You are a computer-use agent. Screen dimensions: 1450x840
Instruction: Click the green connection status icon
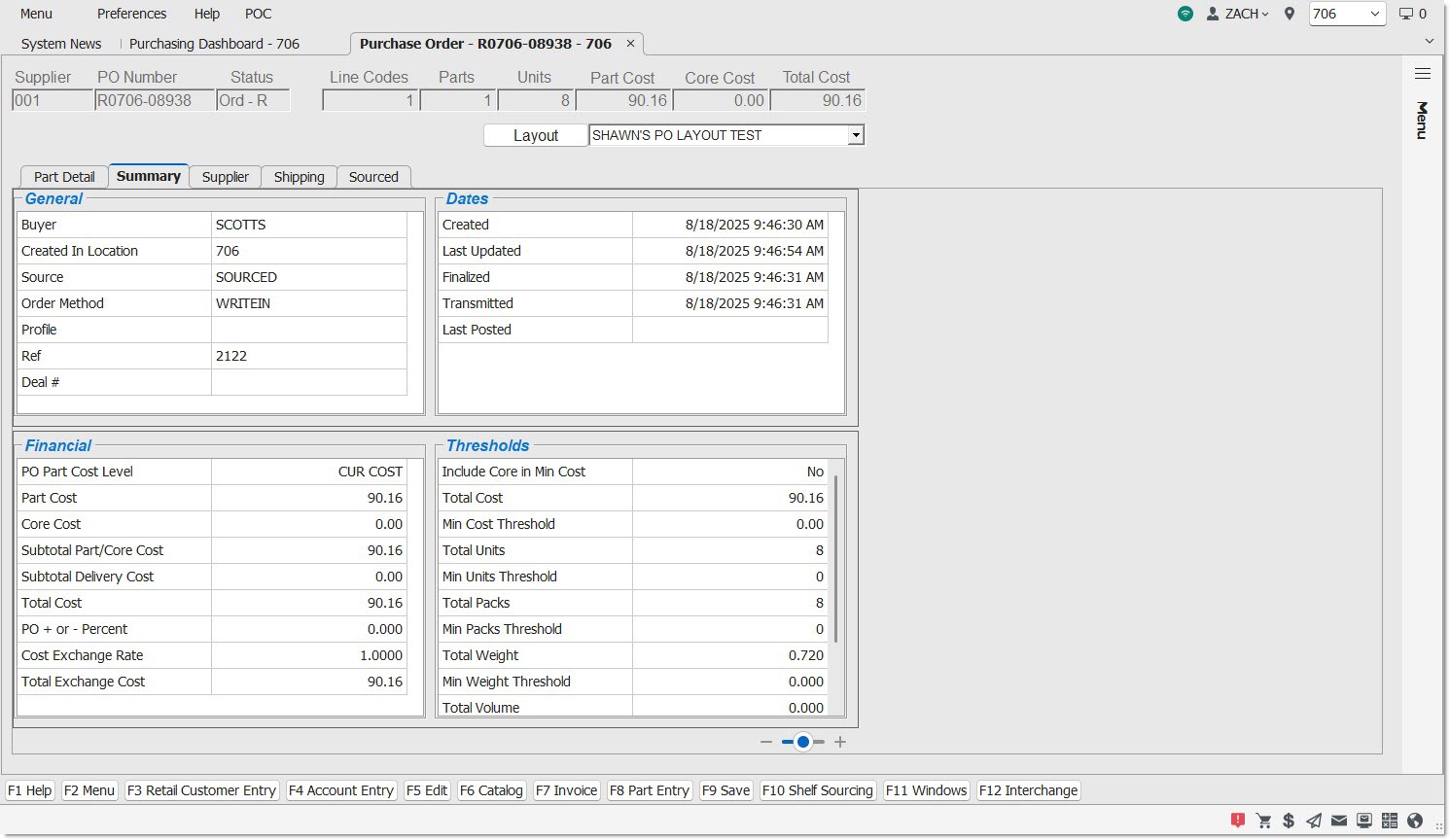(1185, 14)
